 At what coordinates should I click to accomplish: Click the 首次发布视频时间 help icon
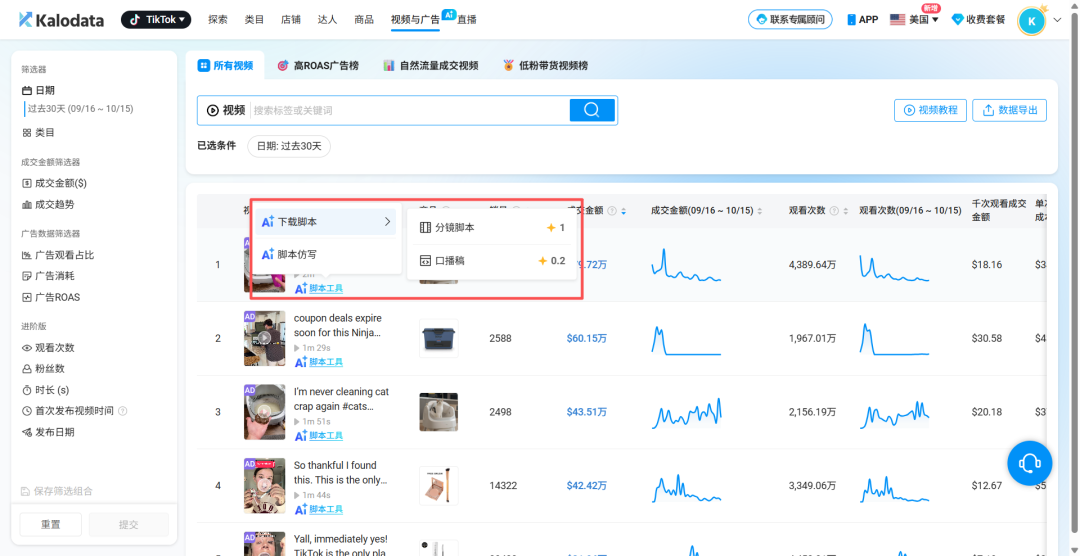click(123, 411)
